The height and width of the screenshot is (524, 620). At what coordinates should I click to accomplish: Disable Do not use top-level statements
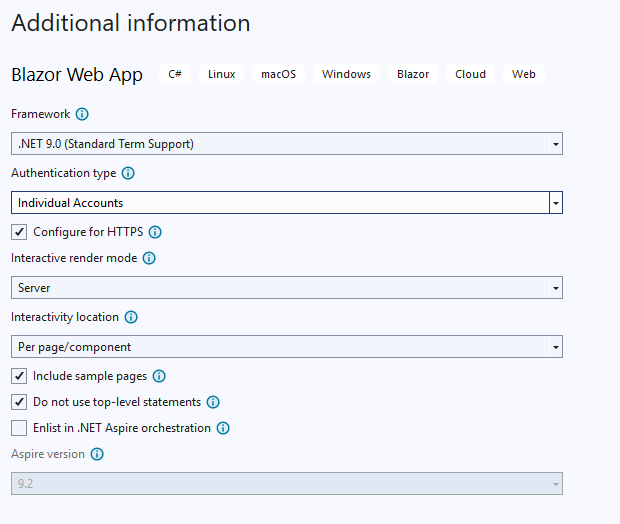[19, 402]
